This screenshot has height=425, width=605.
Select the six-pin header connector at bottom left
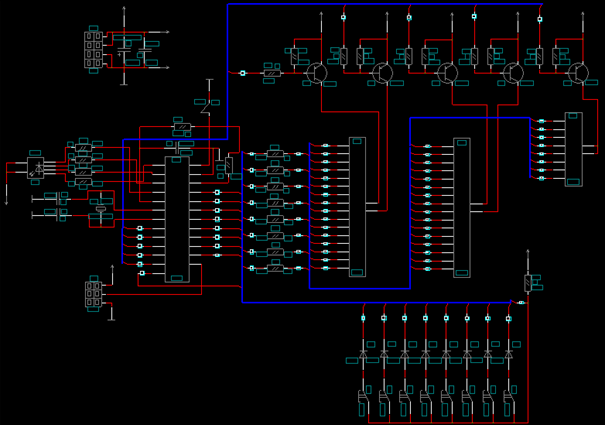pyautogui.click(x=93, y=293)
